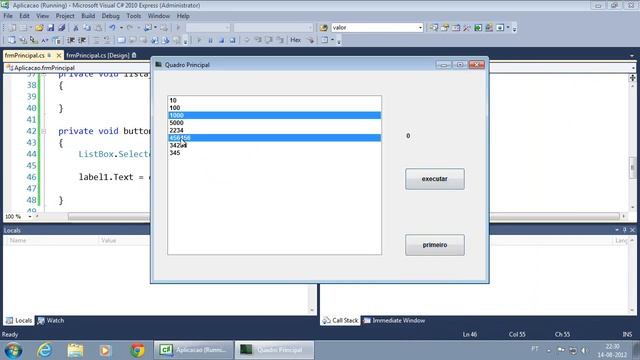The width and height of the screenshot is (640, 360).
Task: Click the primeiro button
Action: pos(435,245)
